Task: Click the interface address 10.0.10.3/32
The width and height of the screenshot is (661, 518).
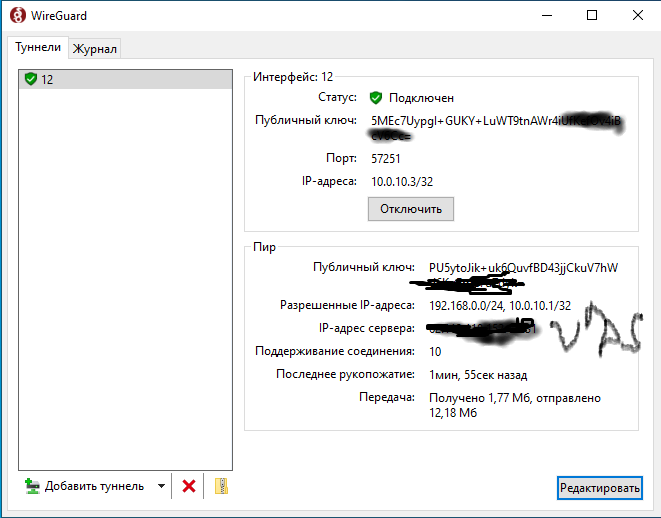Action: 402,182
